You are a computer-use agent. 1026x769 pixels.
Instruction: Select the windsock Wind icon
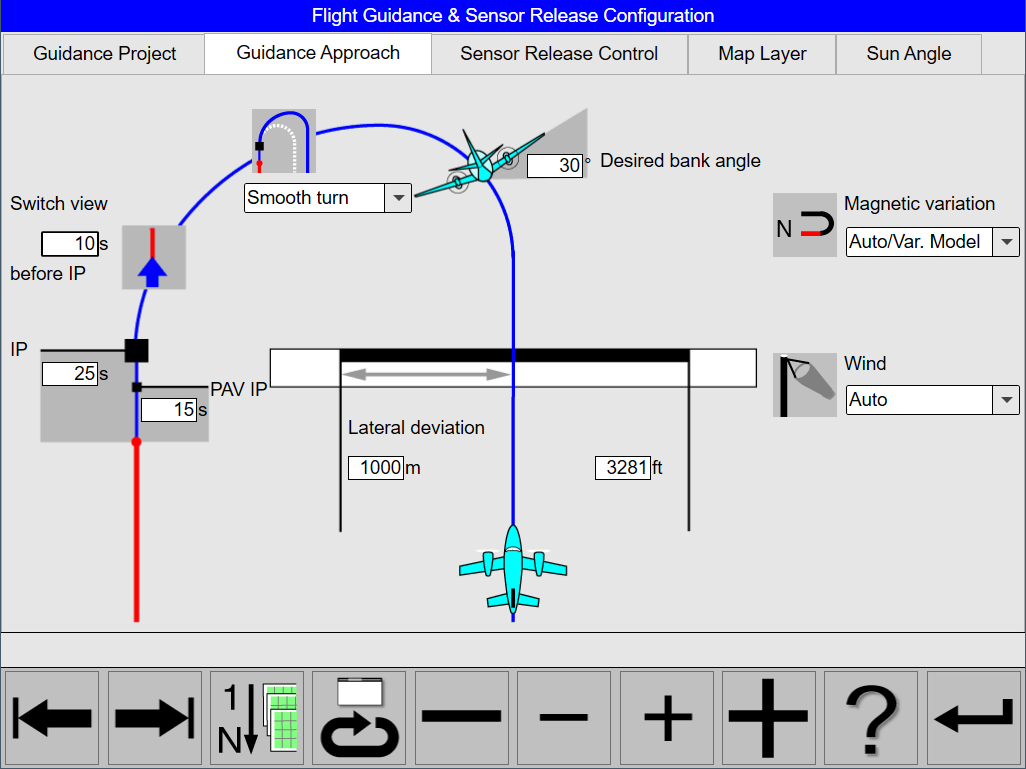coord(804,384)
